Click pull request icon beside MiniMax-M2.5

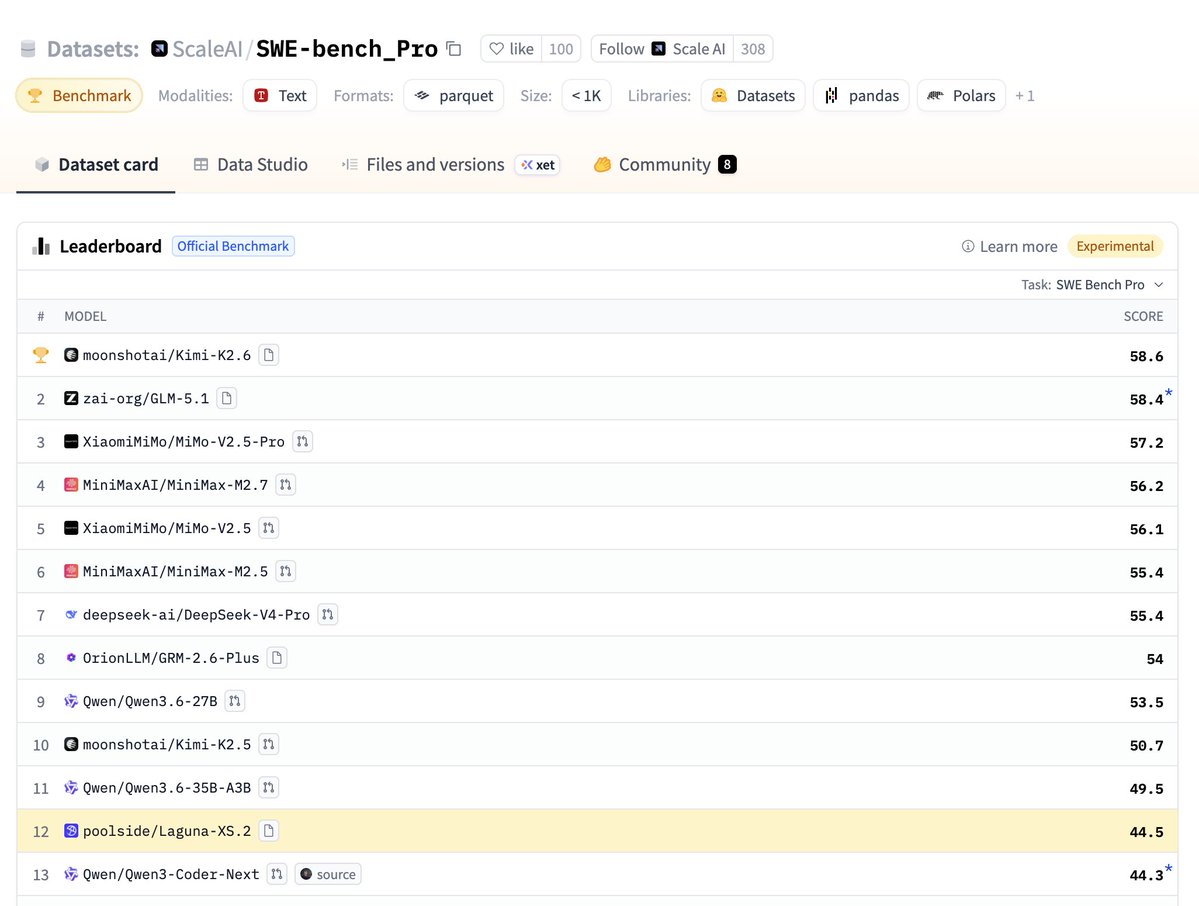pos(285,571)
